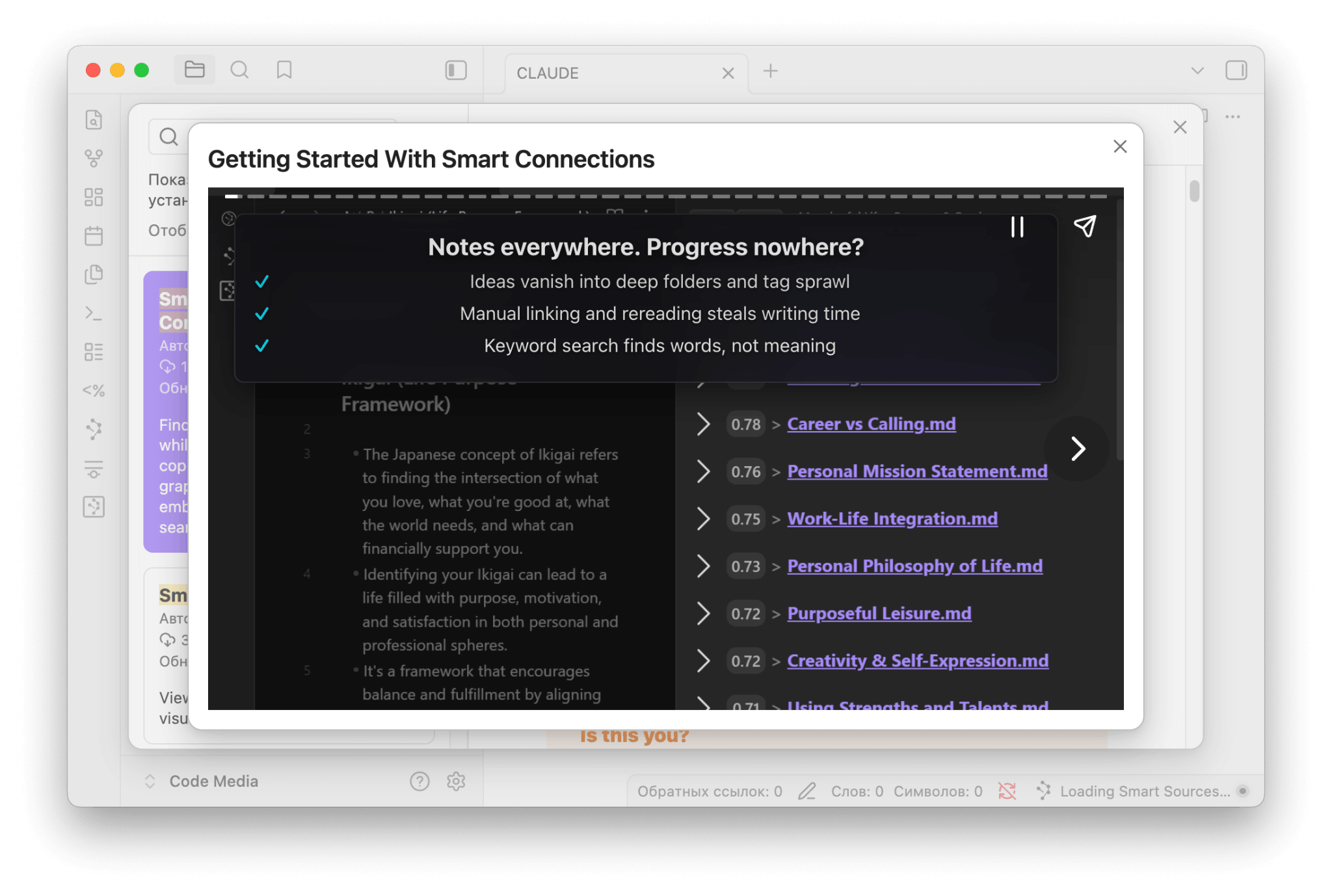Screen dimensions: 1332x896
Task: Open the filter lines ribbon icon
Action: coord(94,468)
